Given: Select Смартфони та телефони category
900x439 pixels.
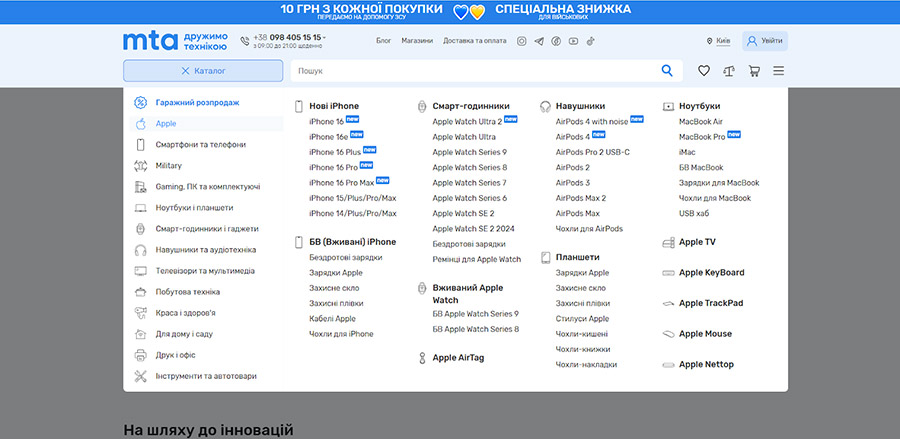Looking at the screenshot, I should (201, 145).
